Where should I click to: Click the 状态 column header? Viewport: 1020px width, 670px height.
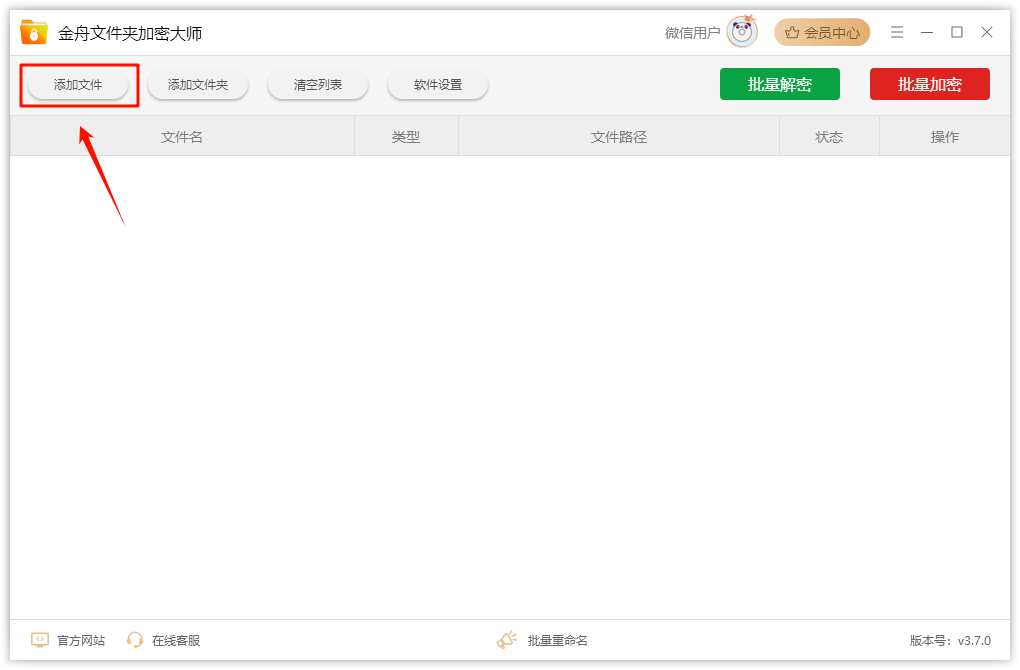829,137
